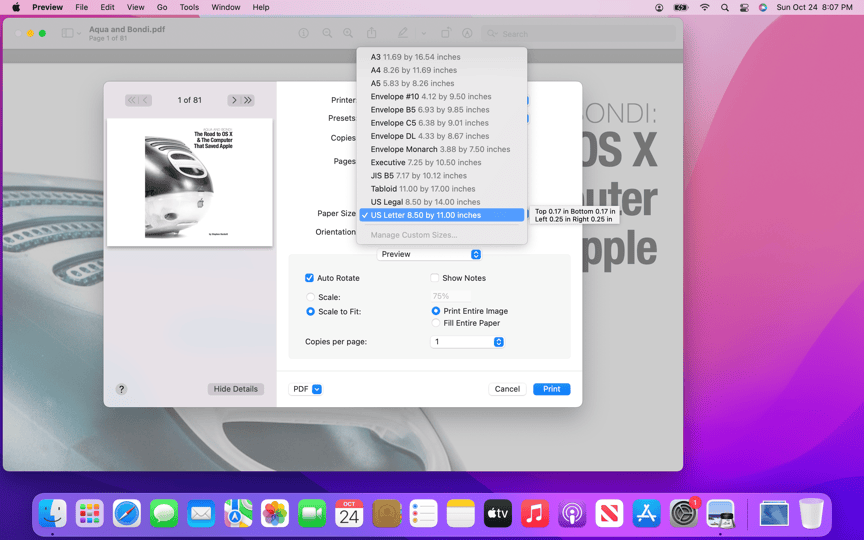
Task: Select Envelope Monarch paper size
Action: pyautogui.click(x=442, y=149)
